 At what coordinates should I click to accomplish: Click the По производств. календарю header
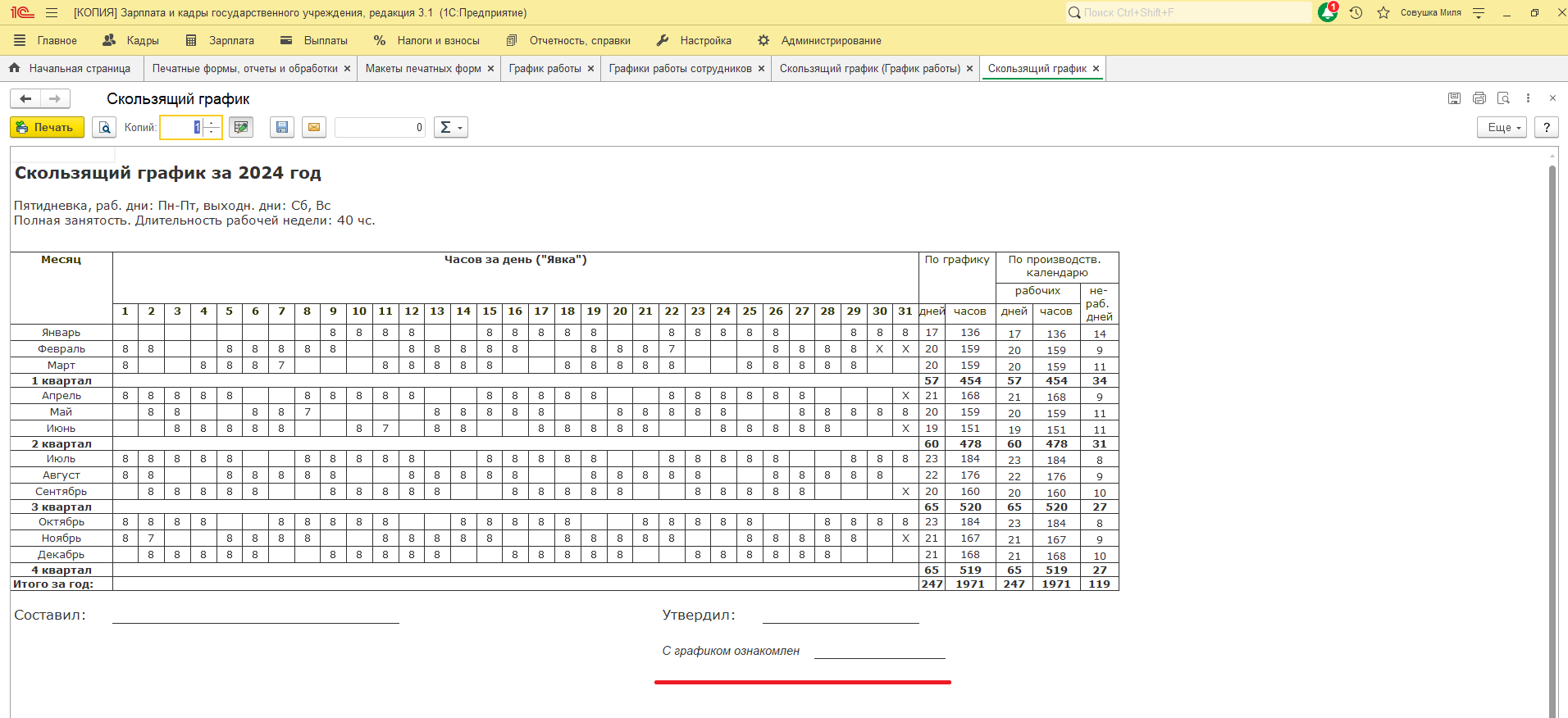pyautogui.click(x=1057, y=266)
